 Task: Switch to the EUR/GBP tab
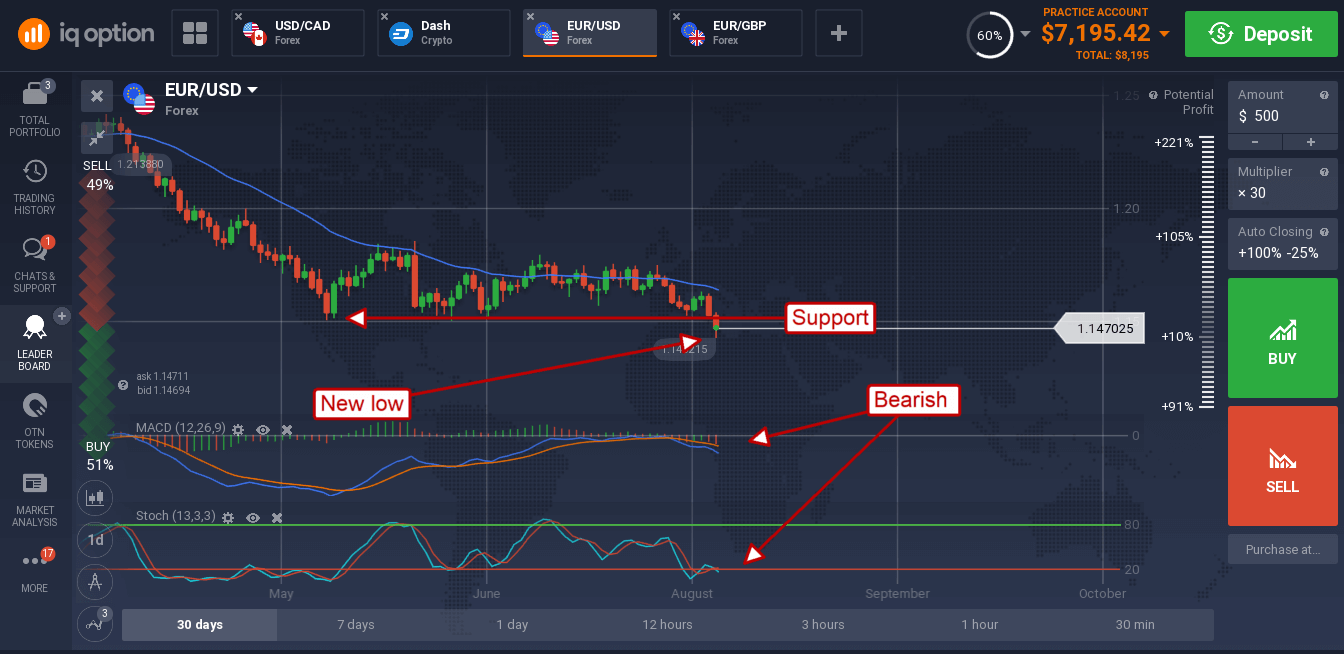(x=736, y=33)
